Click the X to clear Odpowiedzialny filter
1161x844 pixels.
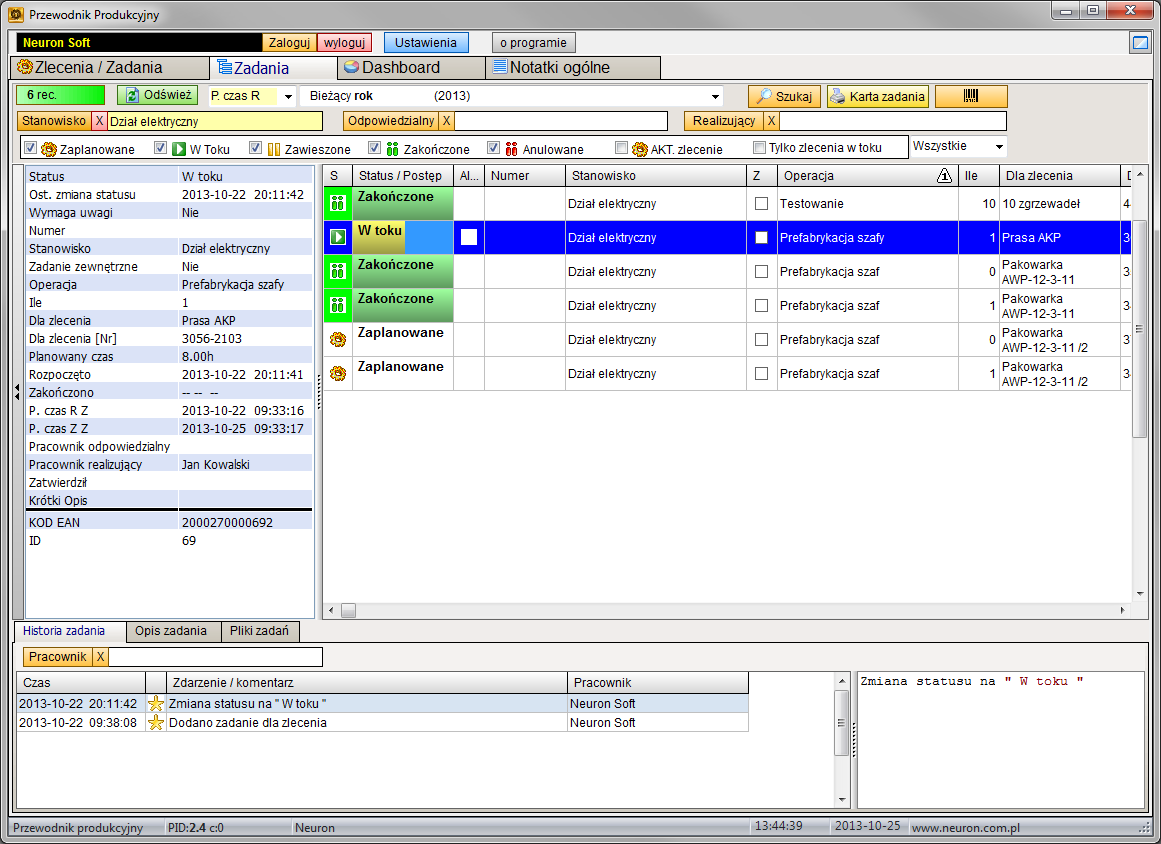click(446, 121)
